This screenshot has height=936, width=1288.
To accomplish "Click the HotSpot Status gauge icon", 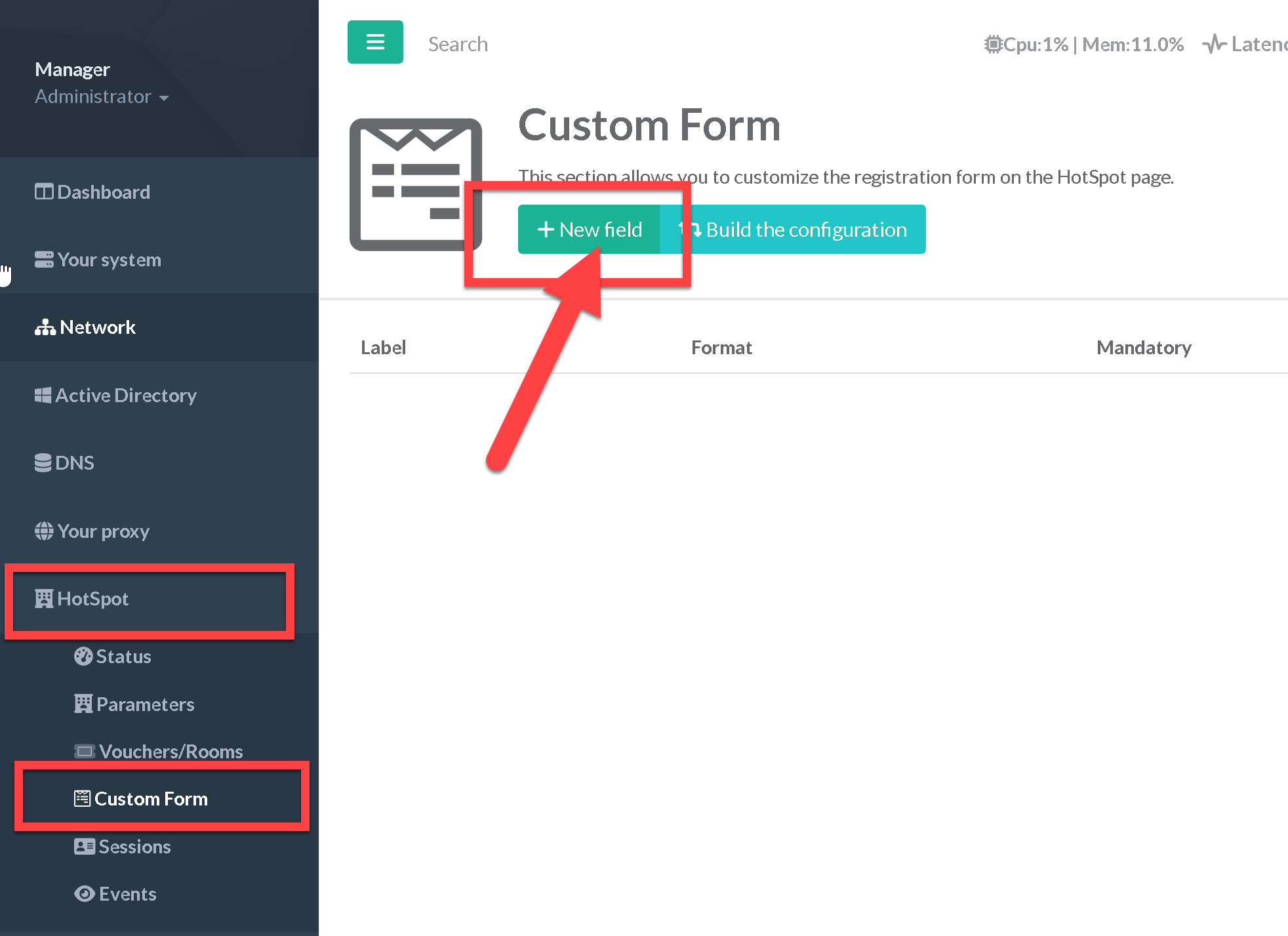I will [x=83, y=657].
